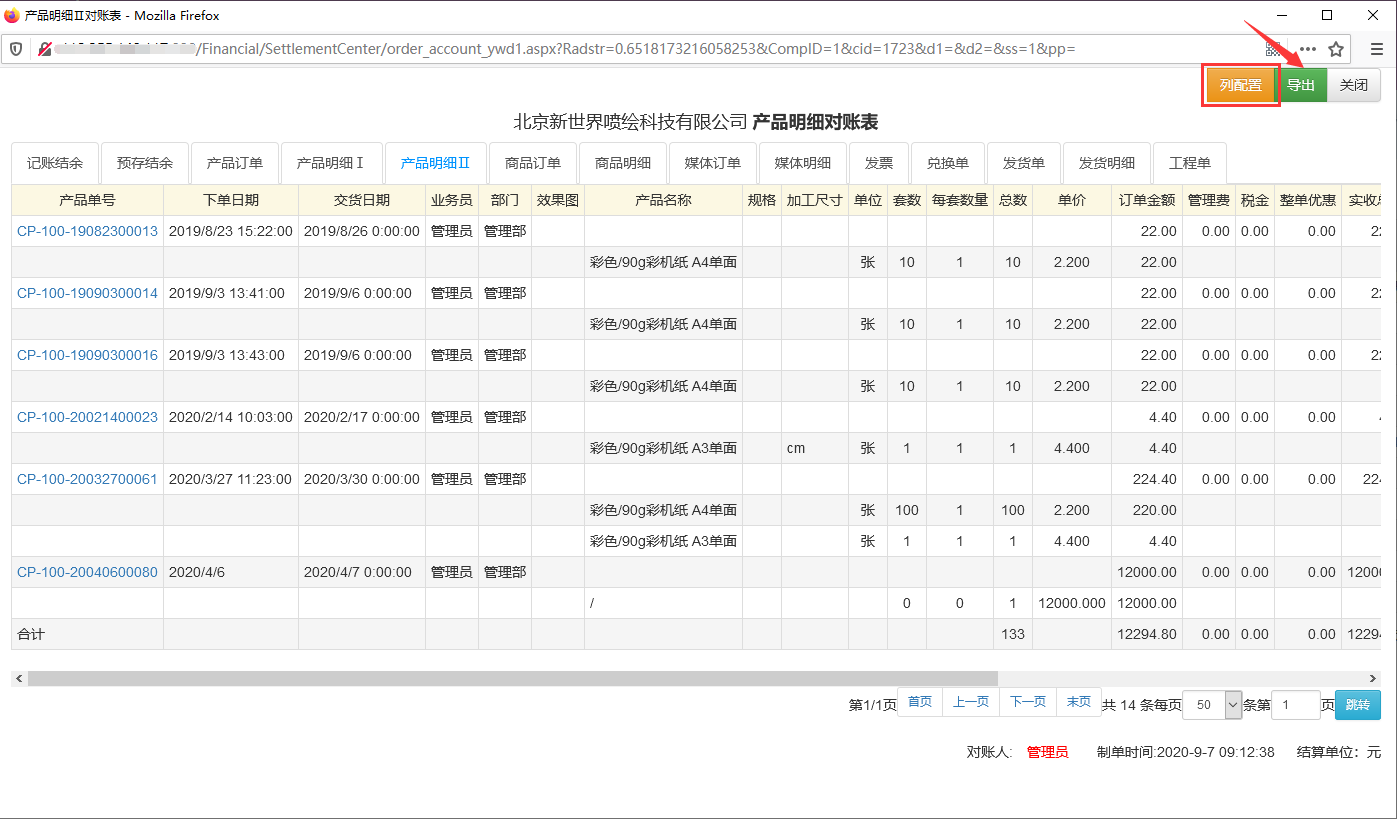Click the 合计 totals row label
The height and width of the screenshot is (820, 1397).
31,634
